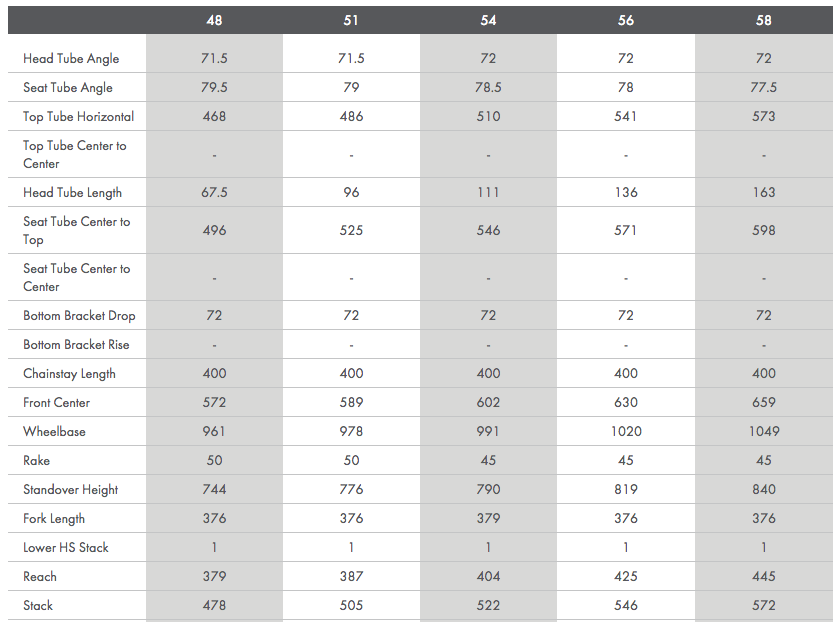Click the Top Tube Horizontal label

78,117
